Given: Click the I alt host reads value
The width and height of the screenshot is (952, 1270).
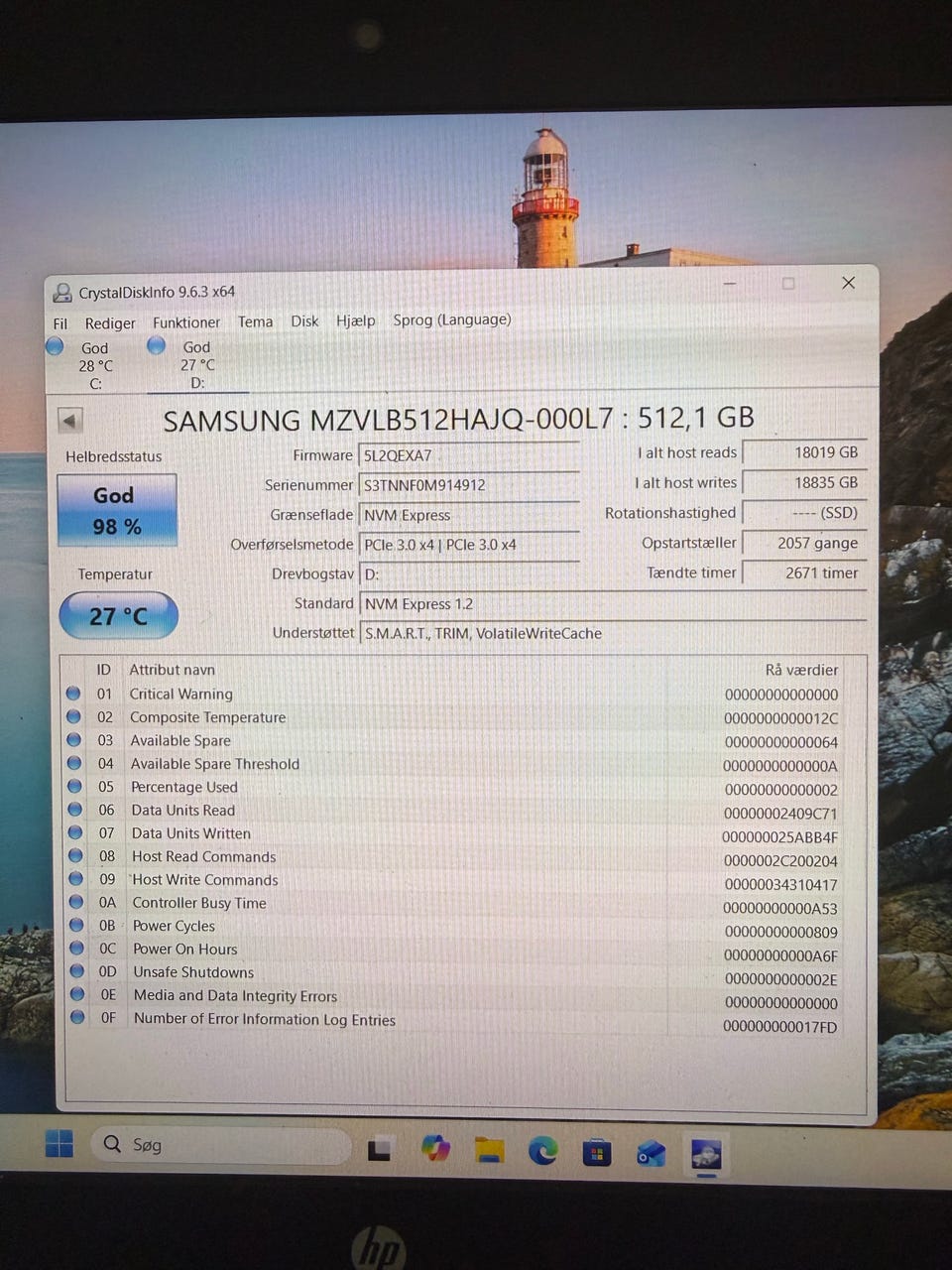Looking at the screenshot, I should tap(804, 452).
